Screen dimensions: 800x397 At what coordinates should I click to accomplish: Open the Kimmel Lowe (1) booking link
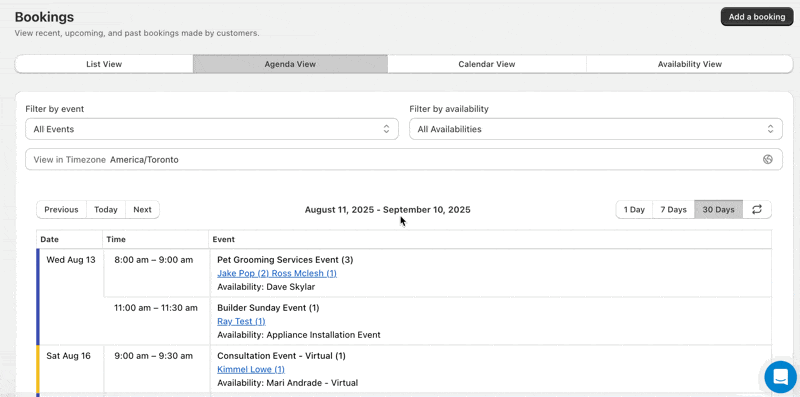[251, 369]
